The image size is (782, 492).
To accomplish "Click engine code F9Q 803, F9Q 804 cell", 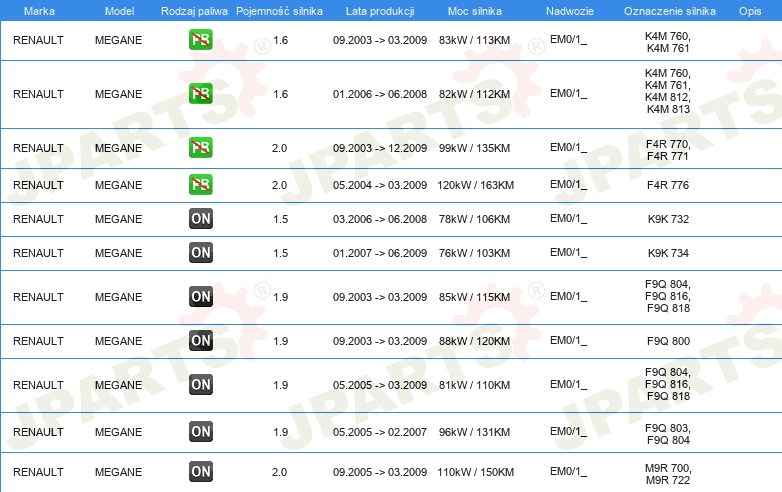I will coord(668,434).
